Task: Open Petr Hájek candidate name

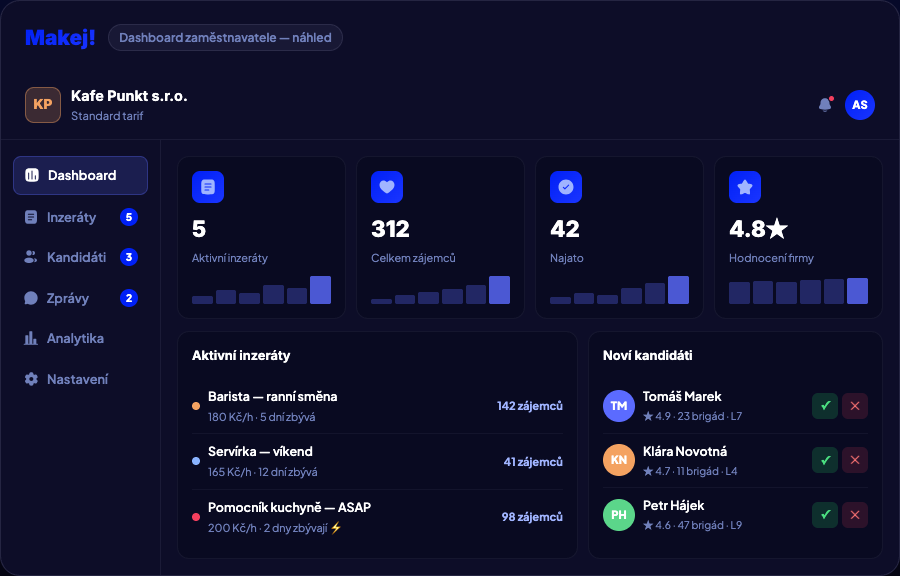Action: click(x=673, y=505)
